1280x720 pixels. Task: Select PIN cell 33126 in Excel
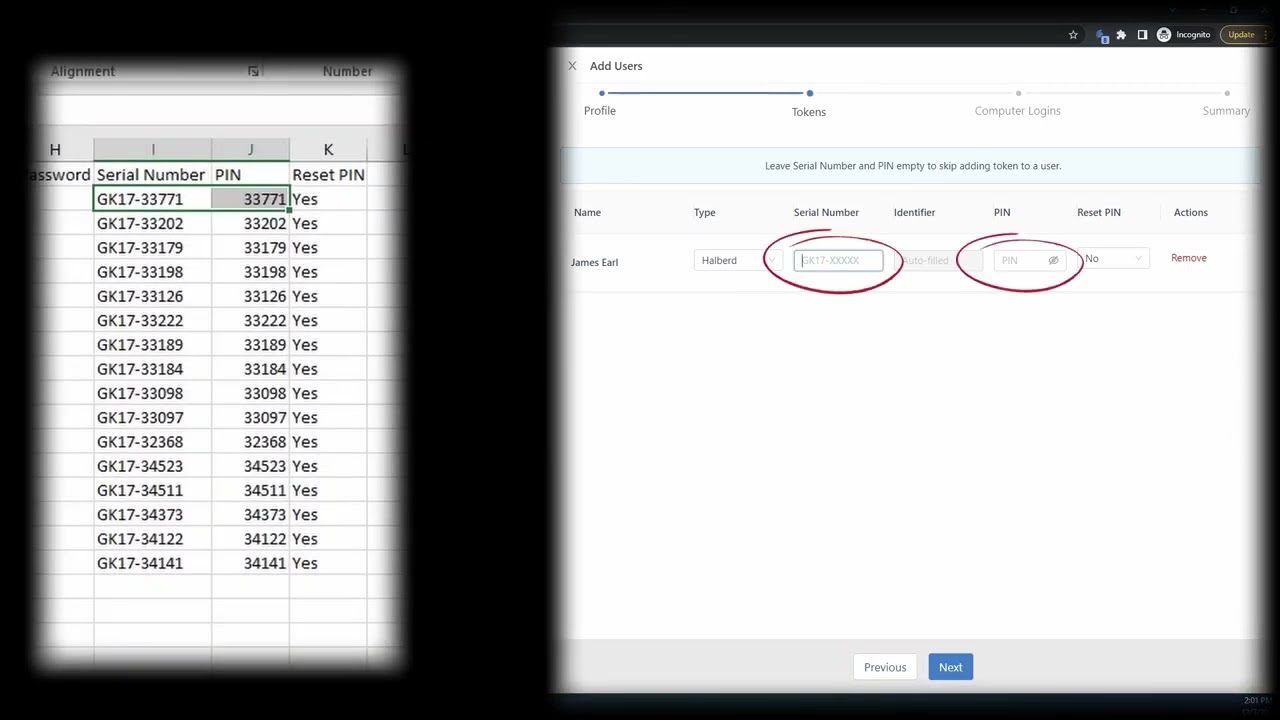[x=251, y=296]
